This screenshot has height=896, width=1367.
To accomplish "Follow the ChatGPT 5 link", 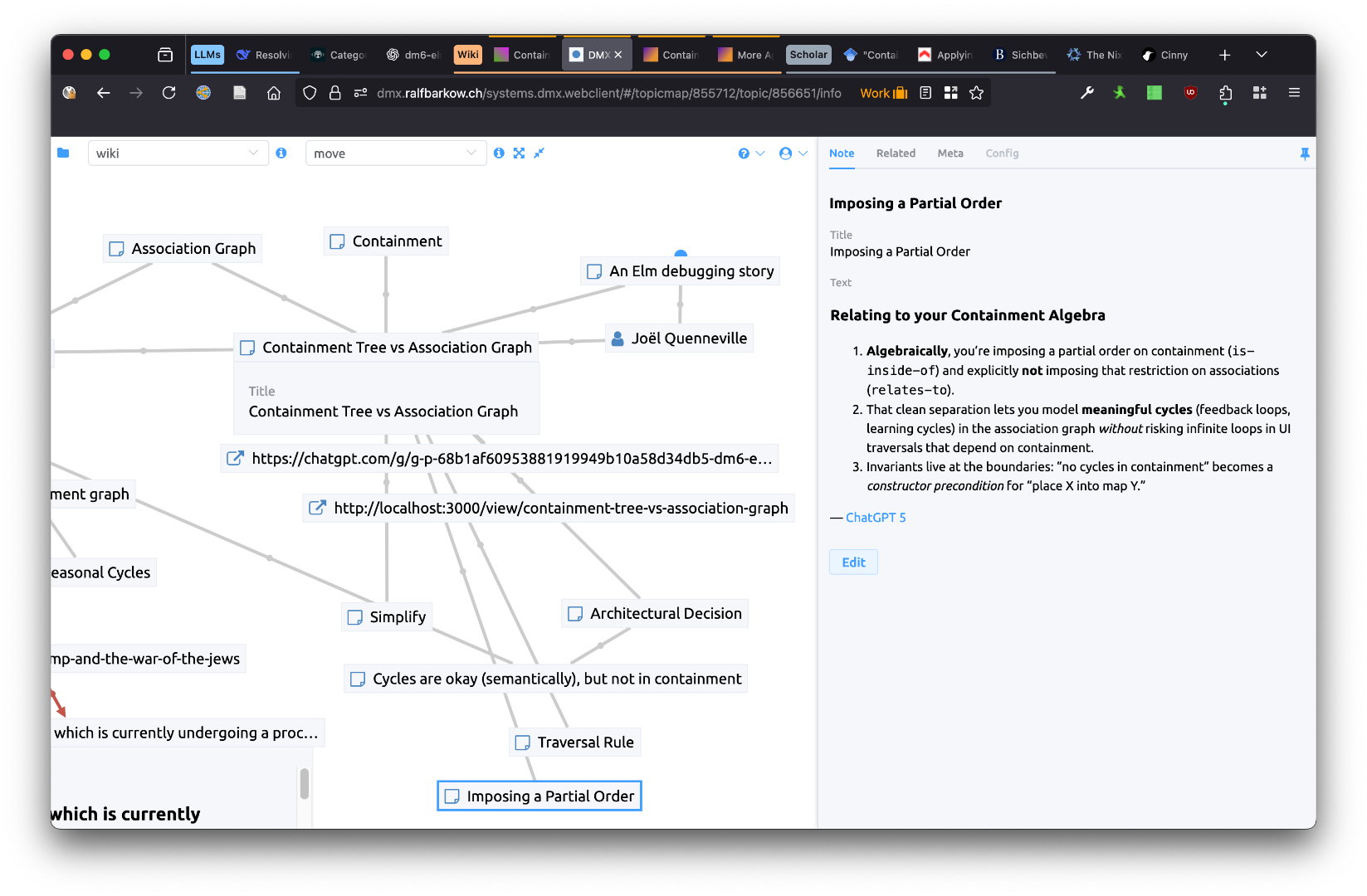I will [876, 518].
